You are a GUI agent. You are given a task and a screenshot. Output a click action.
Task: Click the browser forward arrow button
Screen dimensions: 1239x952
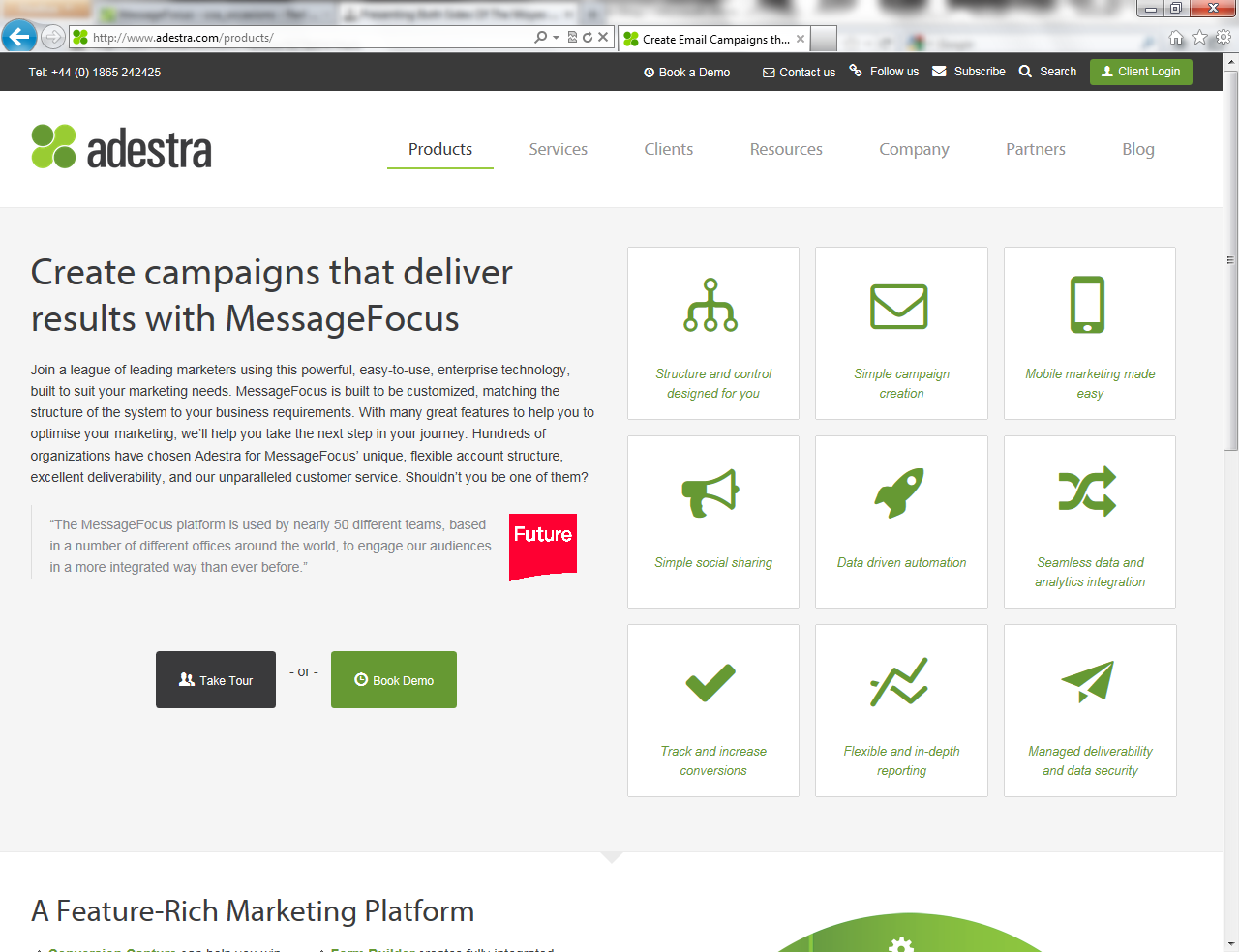point(53,38)
